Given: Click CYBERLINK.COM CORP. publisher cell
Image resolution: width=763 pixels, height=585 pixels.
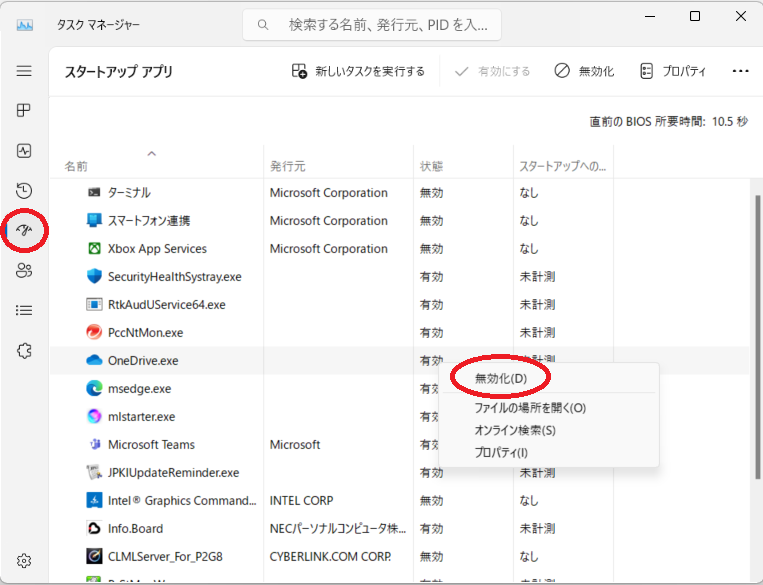Looking at the screenshot, I should 330,557.
